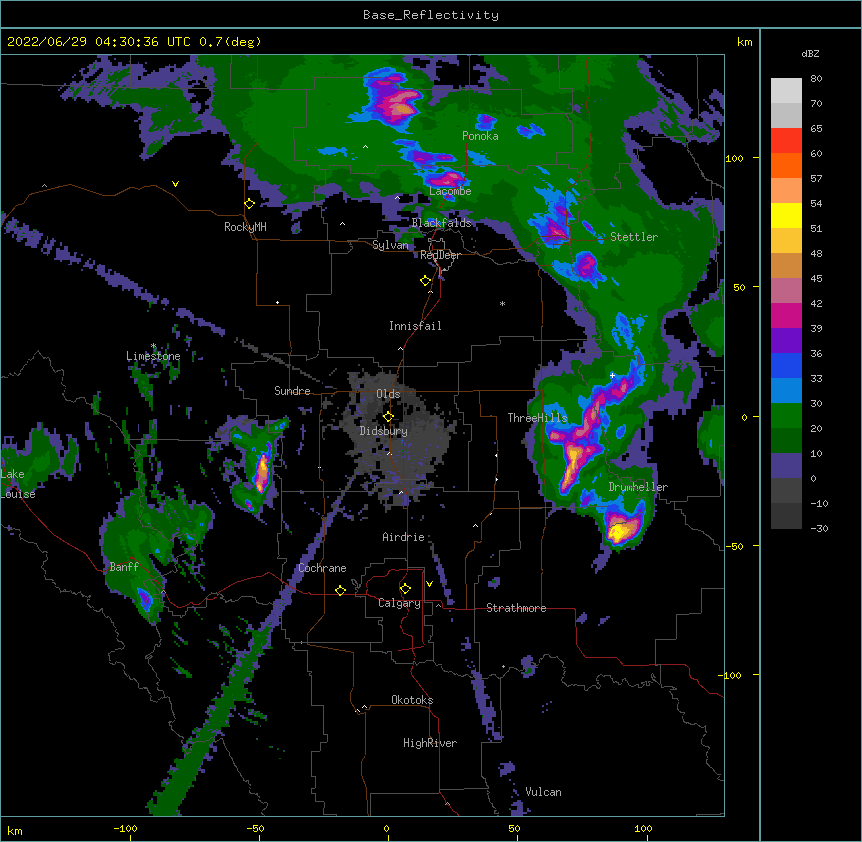Click the yellow V marker east of Calgary
Image resolution: width=862 pixels, height=842 pixels.
coord(429,584)
